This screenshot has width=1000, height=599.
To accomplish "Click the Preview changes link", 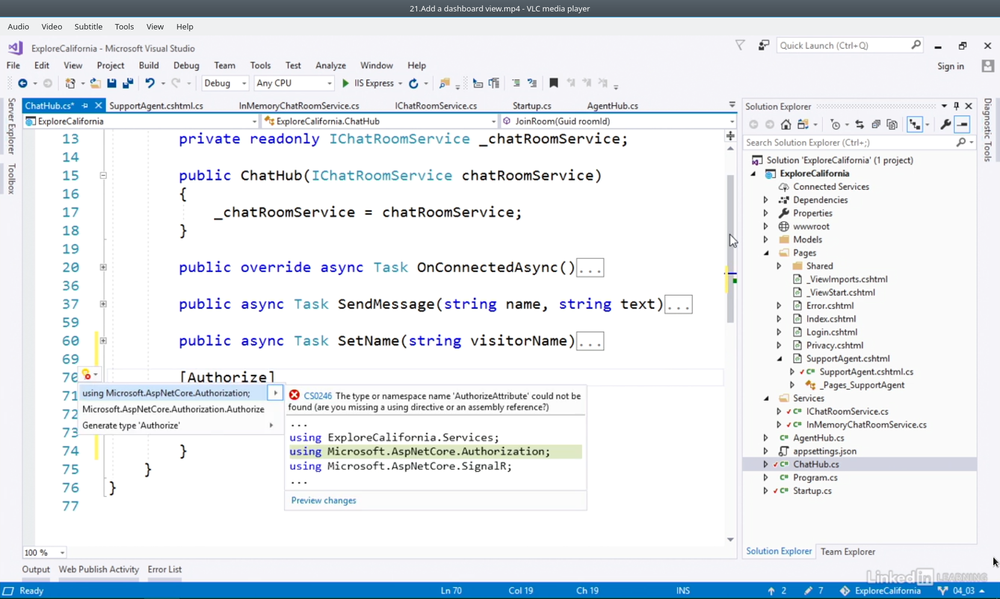I will click(x=323, y=500).
